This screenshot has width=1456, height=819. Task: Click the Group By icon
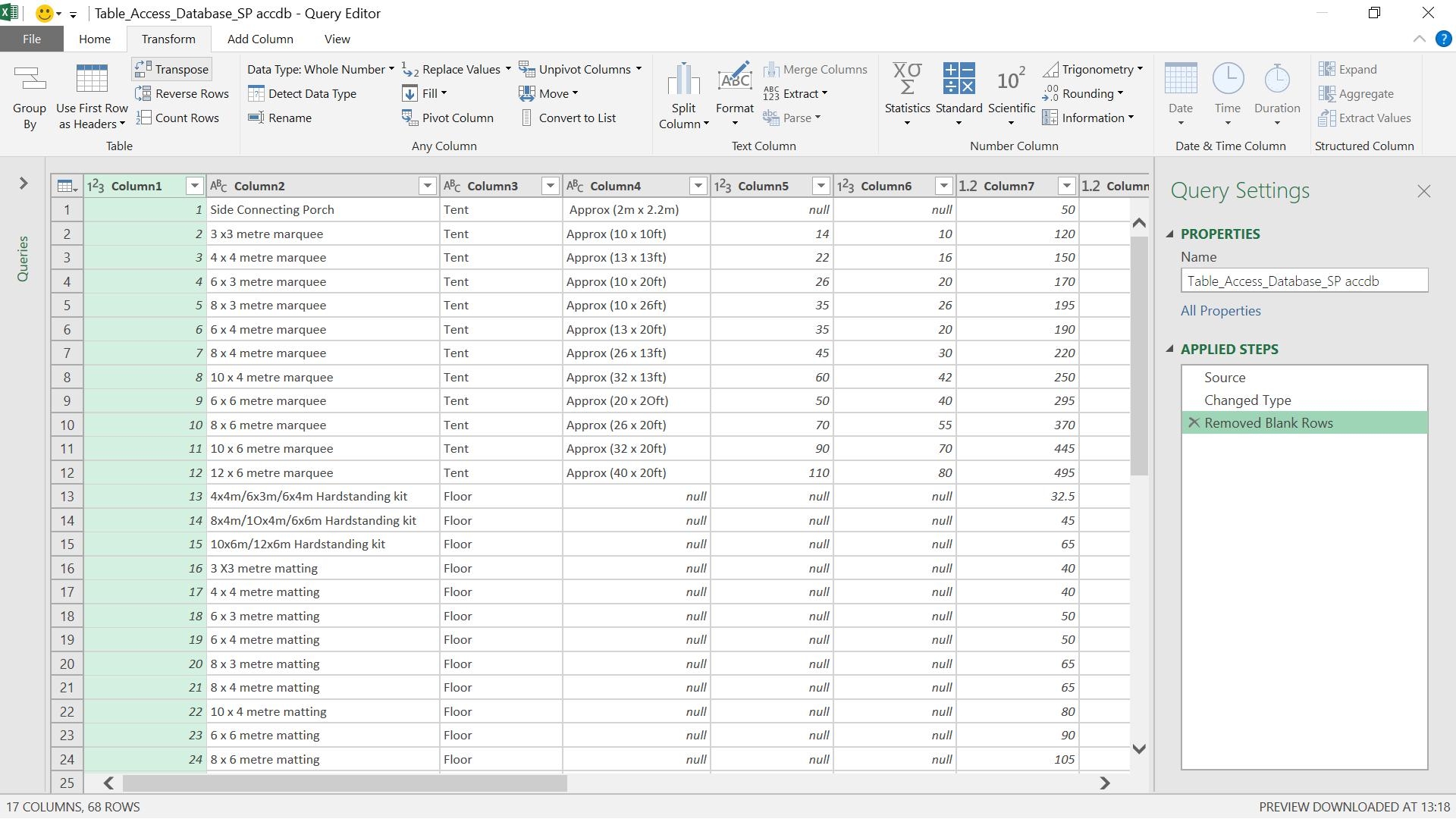(30, 80)
